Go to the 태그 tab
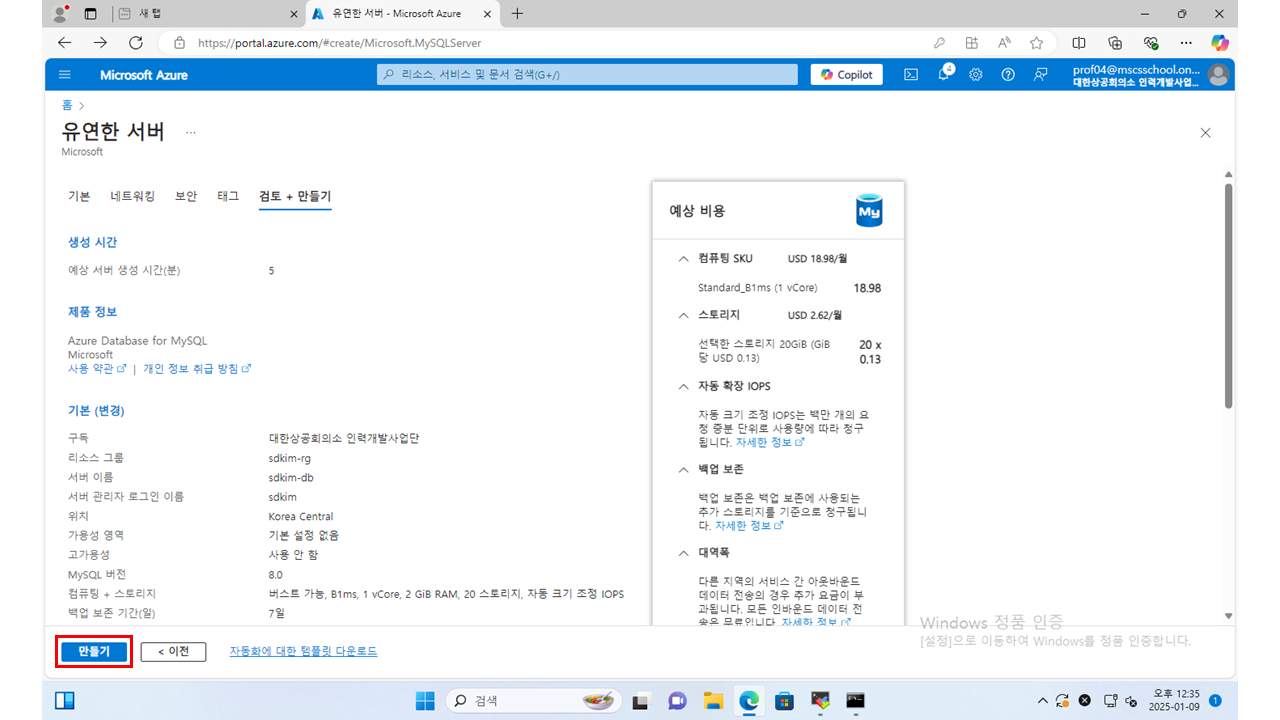 pyautogui.click(x=228, y=196)
